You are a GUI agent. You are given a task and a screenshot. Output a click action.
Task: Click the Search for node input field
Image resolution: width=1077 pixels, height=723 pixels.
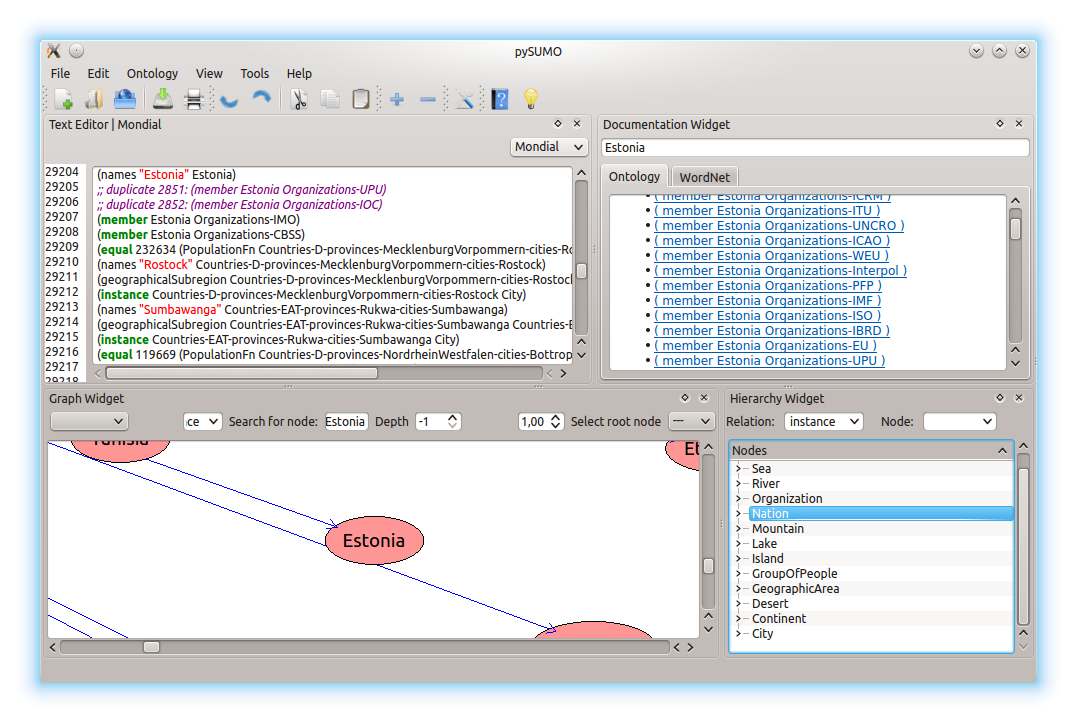point(346,422)
